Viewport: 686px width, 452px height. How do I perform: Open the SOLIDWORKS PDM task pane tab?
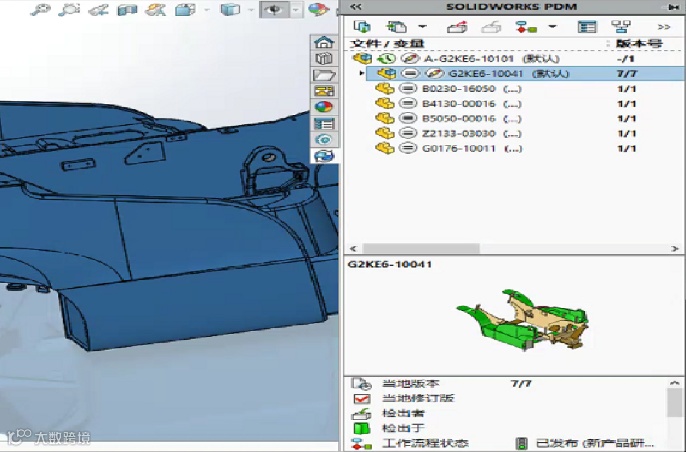pos(324,156)
